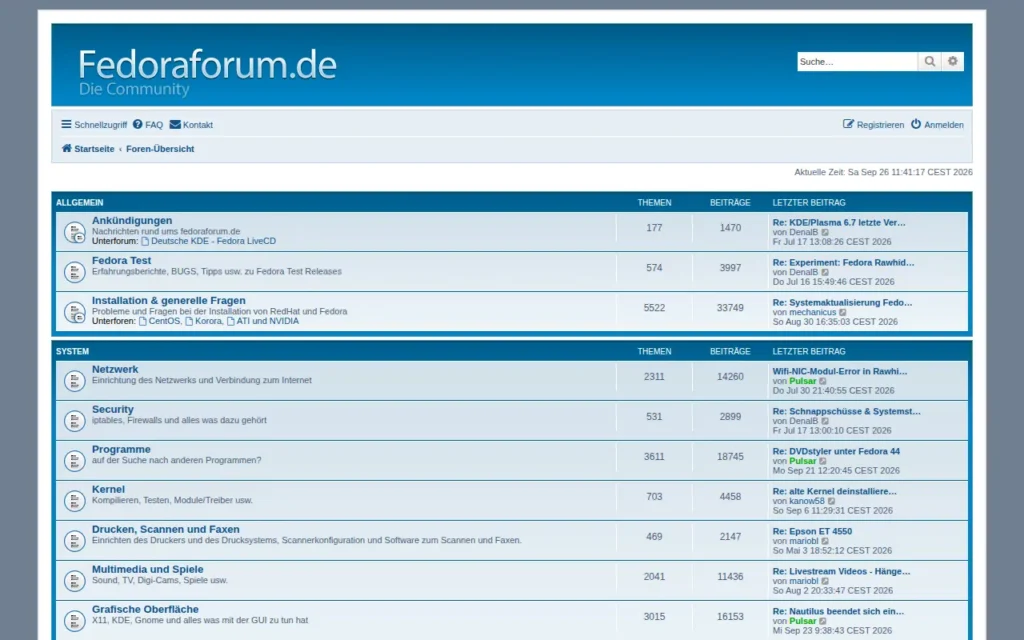View latest post icon in Drucken row
Viewport: 1024px width, 640px height.
point(825,541)
